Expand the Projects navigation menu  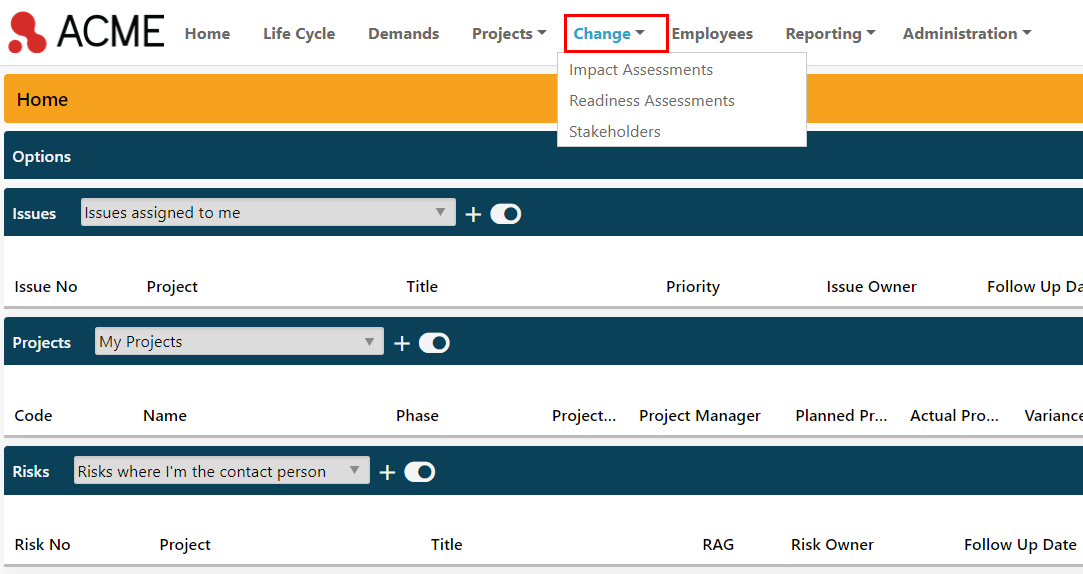click(x=509, y=33)
